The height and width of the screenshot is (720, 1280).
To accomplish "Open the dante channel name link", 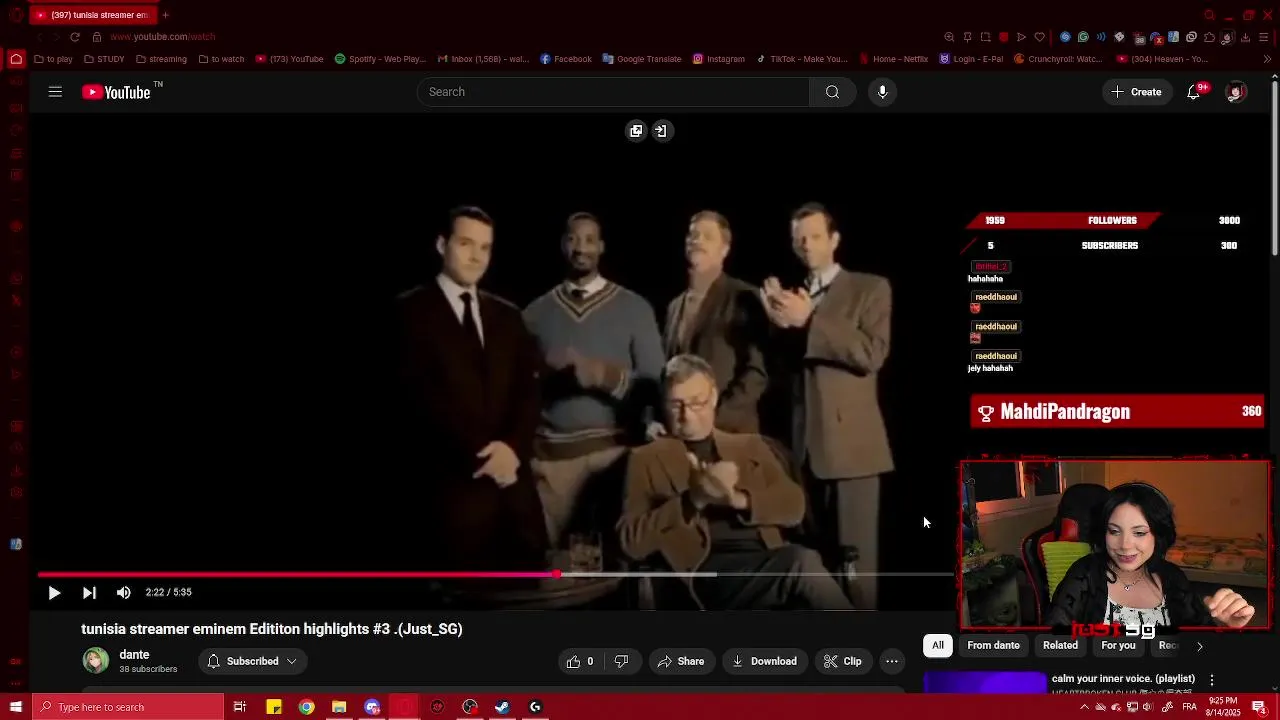I will point(134,655).
